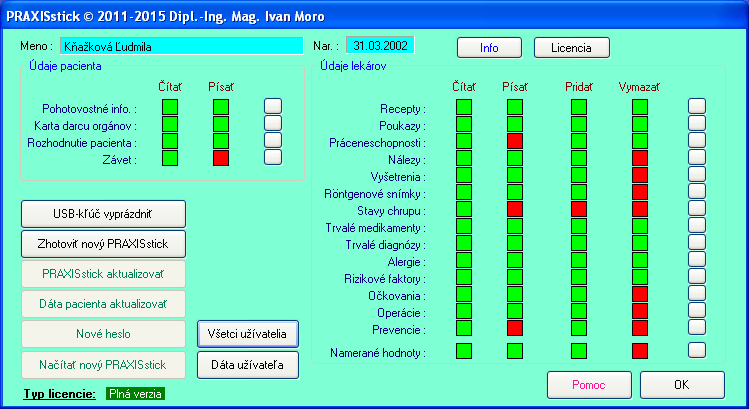The width and height of the screenshot is (749, 409).
Task: Toggle Čítať permission for Recepty
Action: pos(464,107)
